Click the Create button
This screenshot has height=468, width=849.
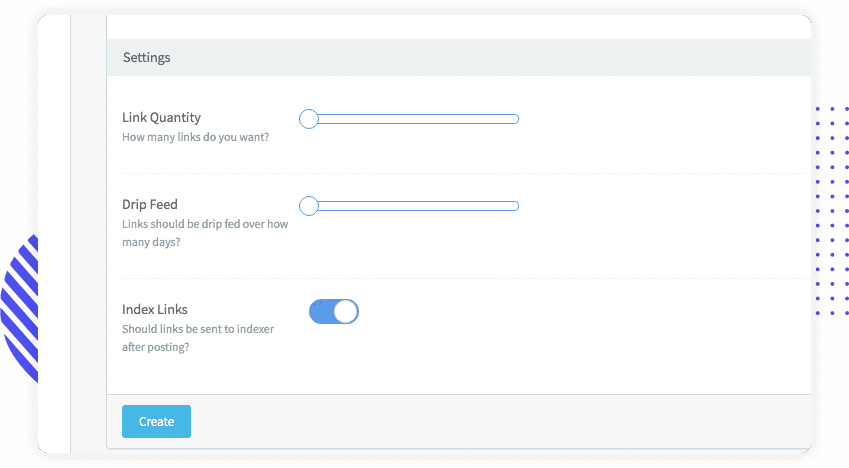(x=156, y=421)
